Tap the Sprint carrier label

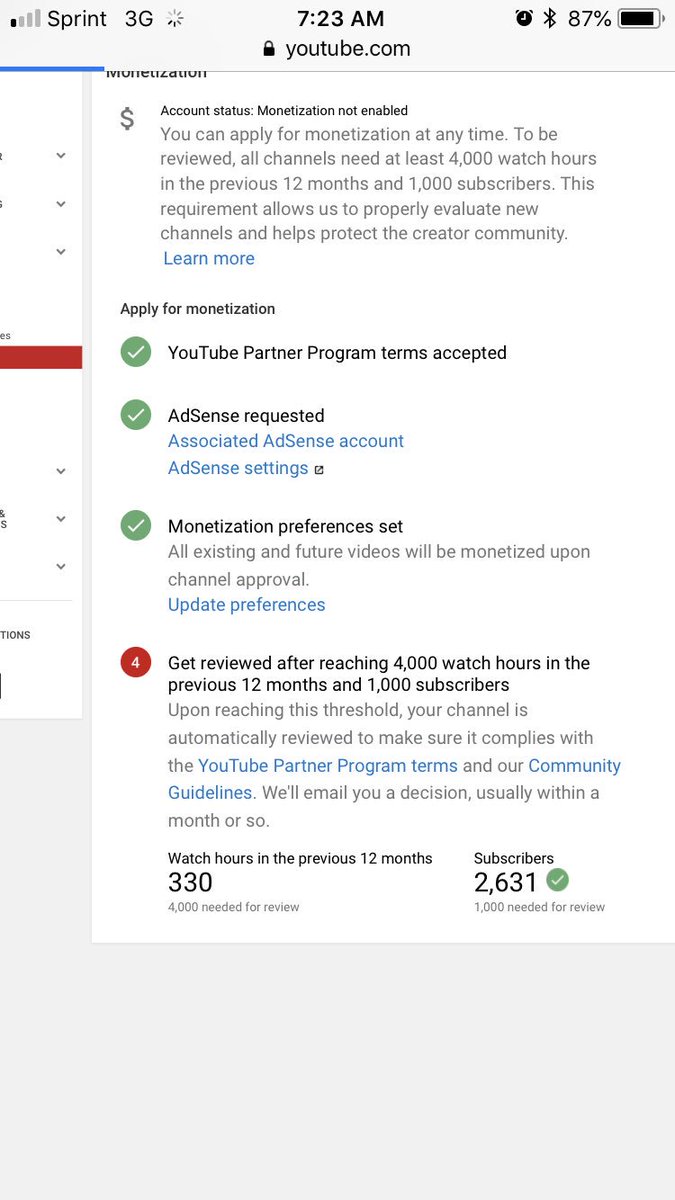tap(78, 18)
